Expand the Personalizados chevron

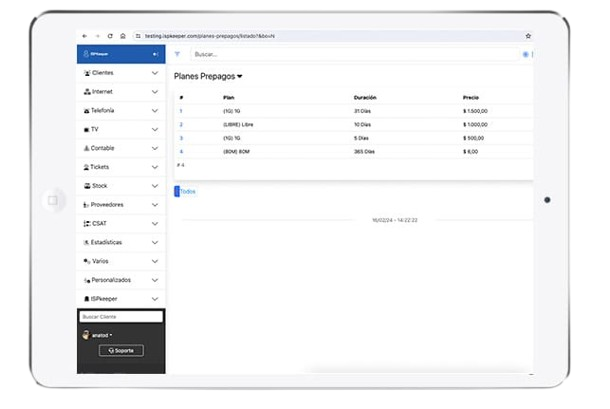click(155, 280)
